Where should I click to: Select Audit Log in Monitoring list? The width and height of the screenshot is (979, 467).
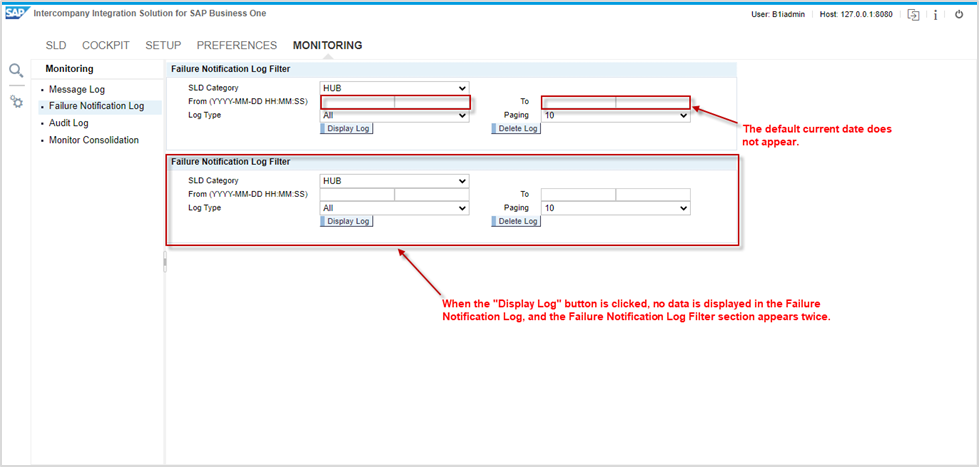(x=68, y=123)
